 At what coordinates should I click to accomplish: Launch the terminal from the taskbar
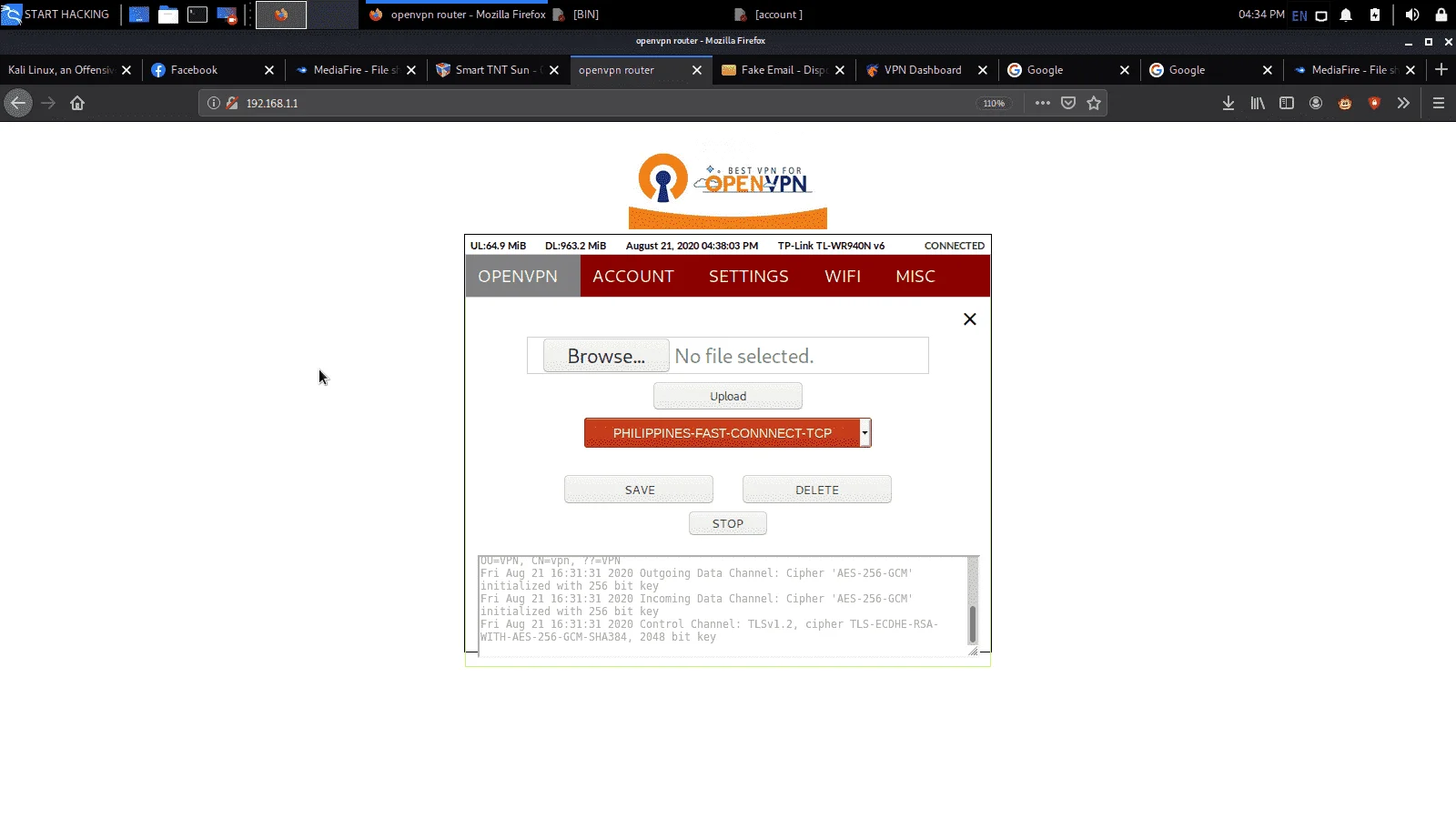click(x=197, y=15)
